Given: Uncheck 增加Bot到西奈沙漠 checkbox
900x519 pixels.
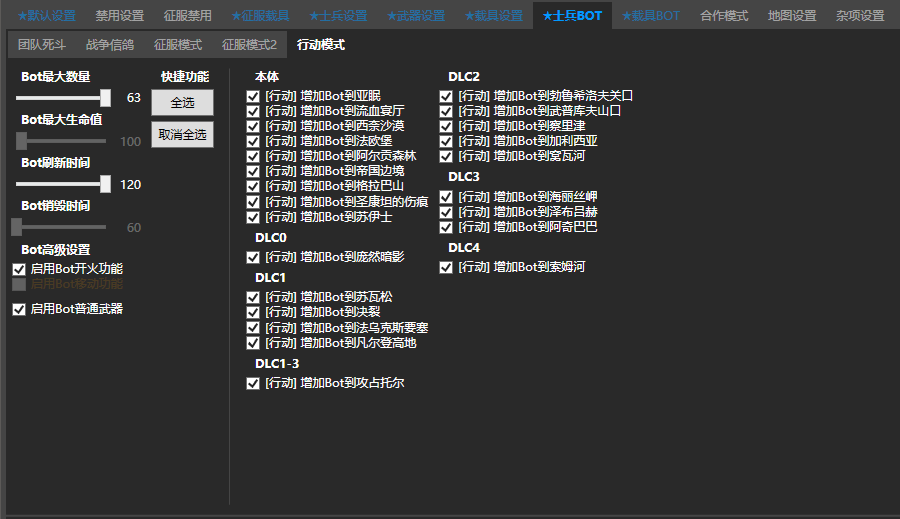Looking at the screenshot, I should [x=253, y=126].
